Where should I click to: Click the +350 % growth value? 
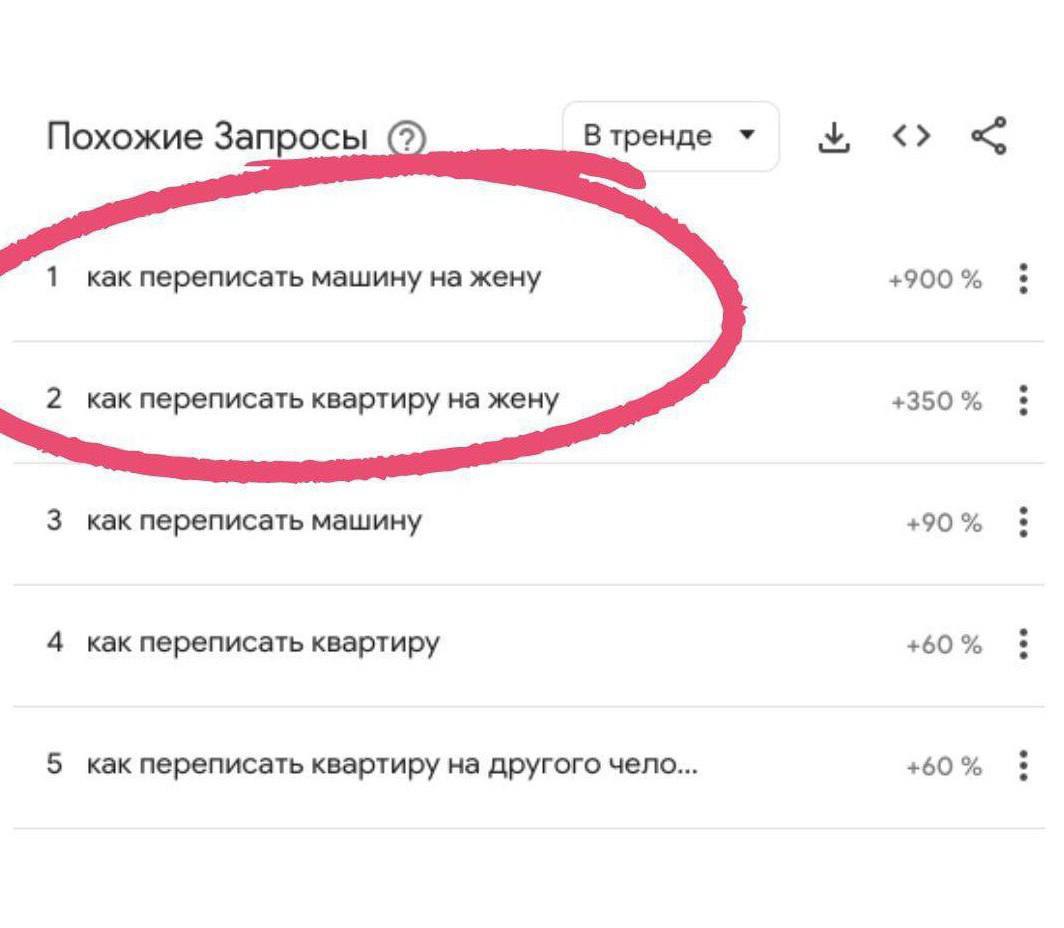point(936,402)
